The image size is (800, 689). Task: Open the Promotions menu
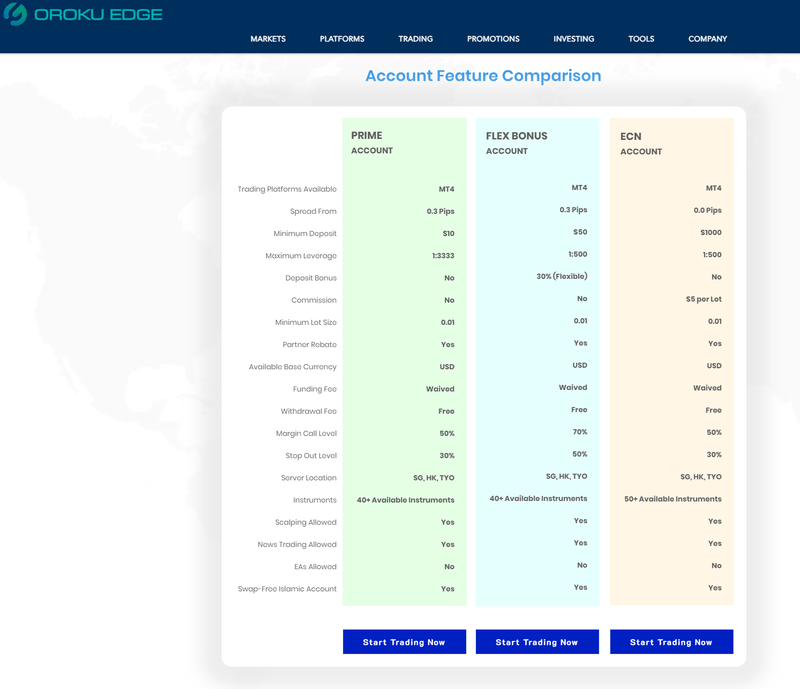click(493, 39)
